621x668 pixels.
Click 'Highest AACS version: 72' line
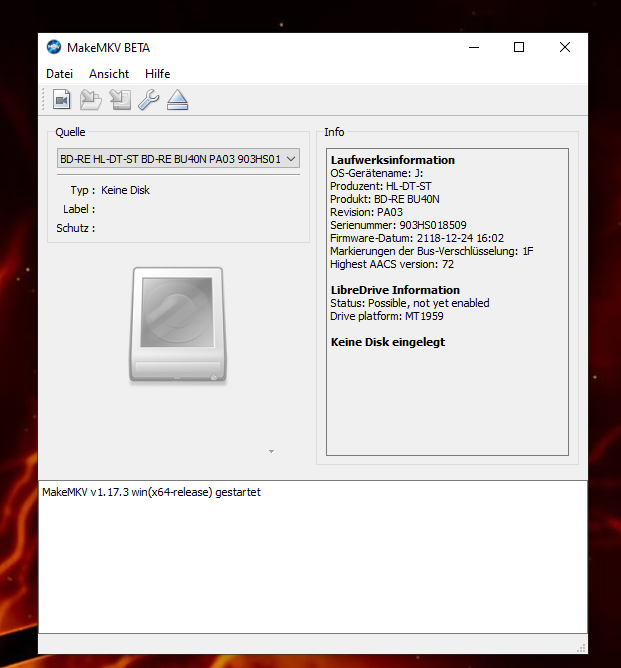tap(392, 264)
